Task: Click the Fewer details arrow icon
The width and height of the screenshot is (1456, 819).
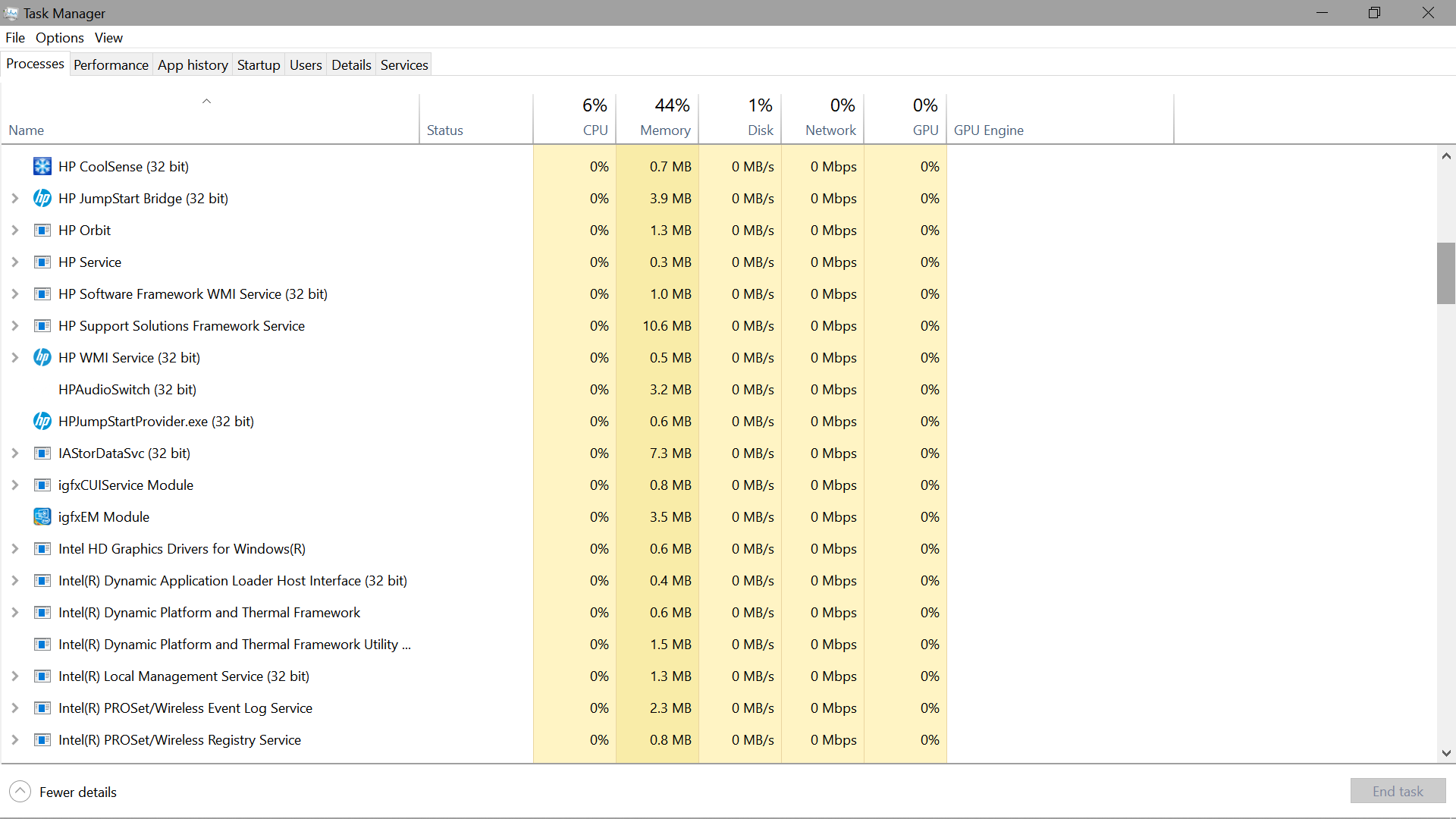Action: (x=20, y=792)
